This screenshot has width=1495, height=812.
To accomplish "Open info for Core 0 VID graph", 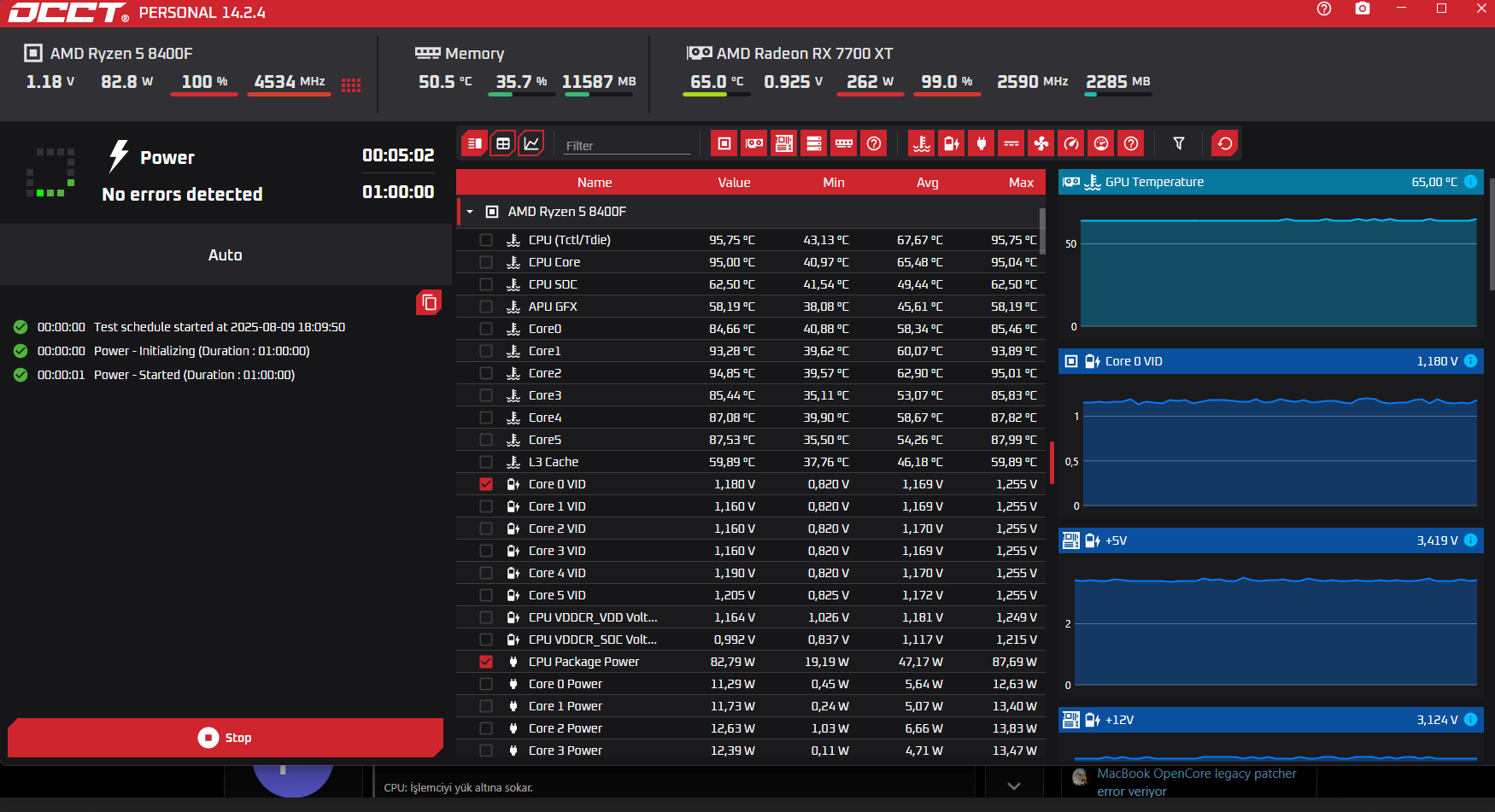I will 1471,361.
